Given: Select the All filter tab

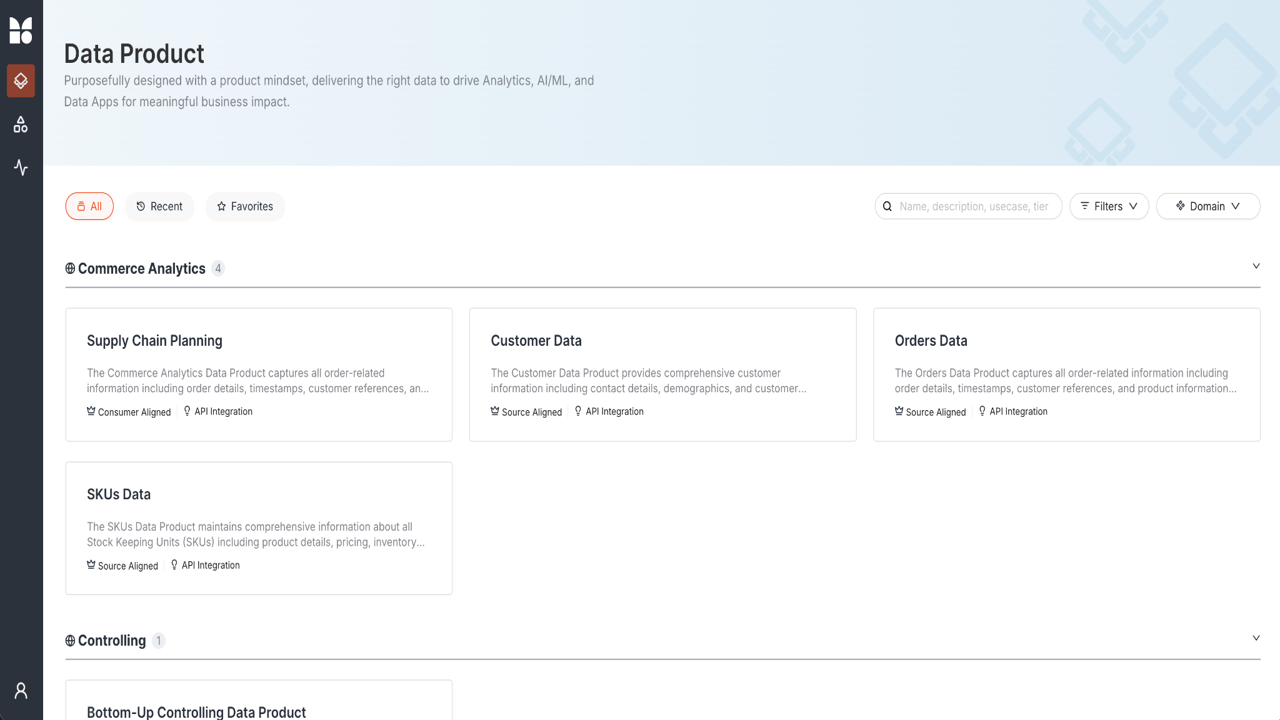Looking at the screenshot, I should pyautogui.click(x=89, y=207).
